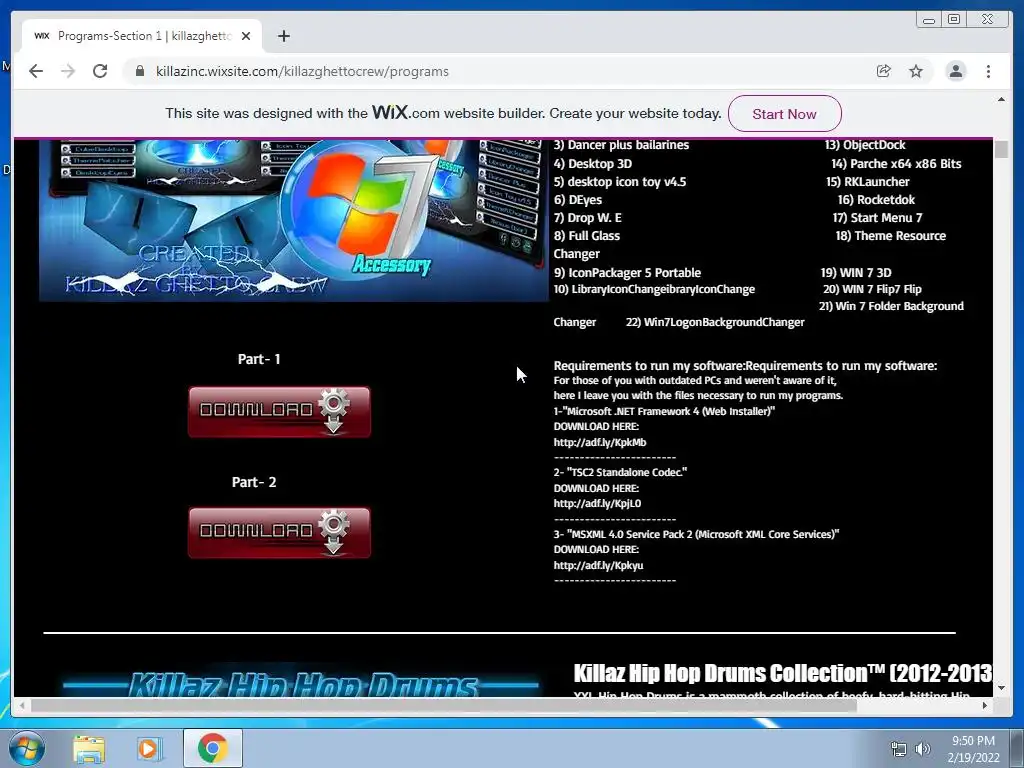Viewport: 1024px width, 768px height.
Task: Click the 'Killaz Hip Hop Drums Collection' heading
Action: pyautogui.click(x=782, y=673)
